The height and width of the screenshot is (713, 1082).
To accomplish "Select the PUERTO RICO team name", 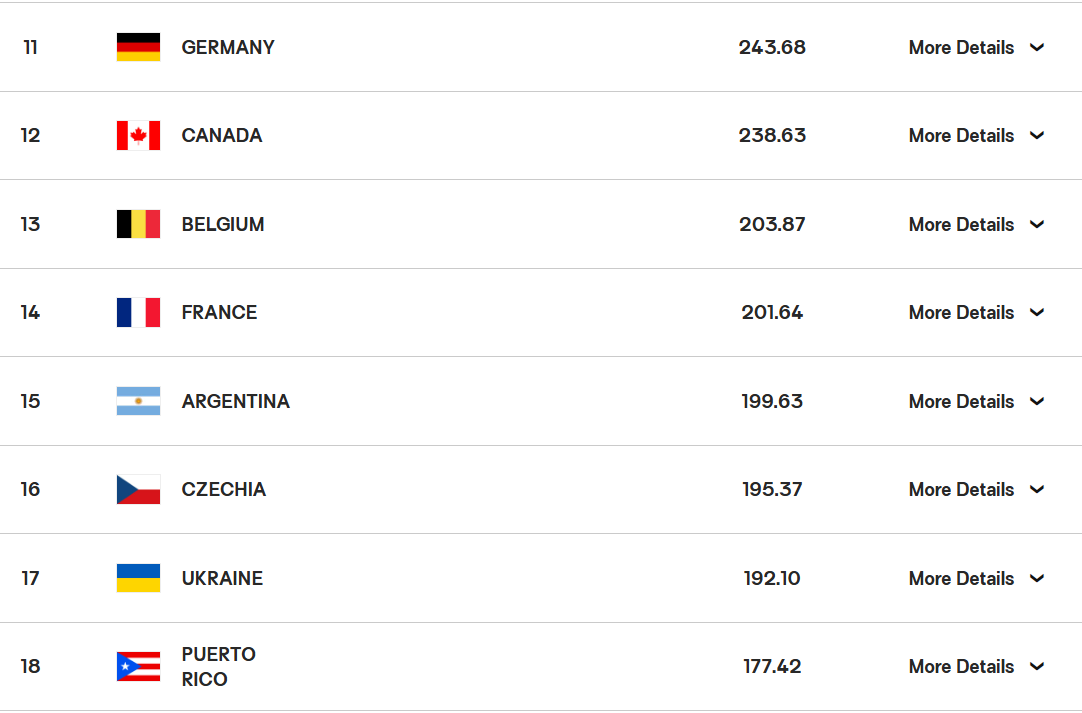I will 218,667.
